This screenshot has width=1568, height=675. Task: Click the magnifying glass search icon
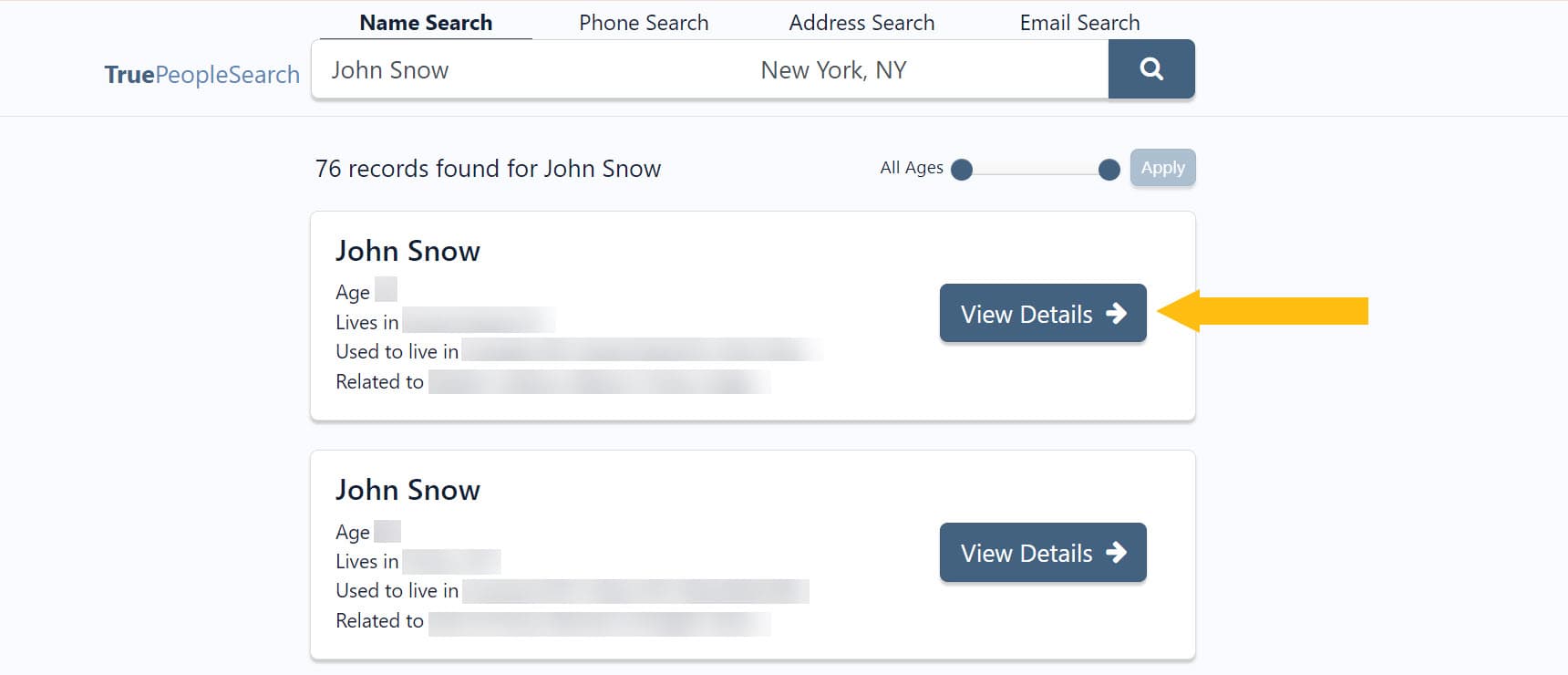(x=1151, y=68)
